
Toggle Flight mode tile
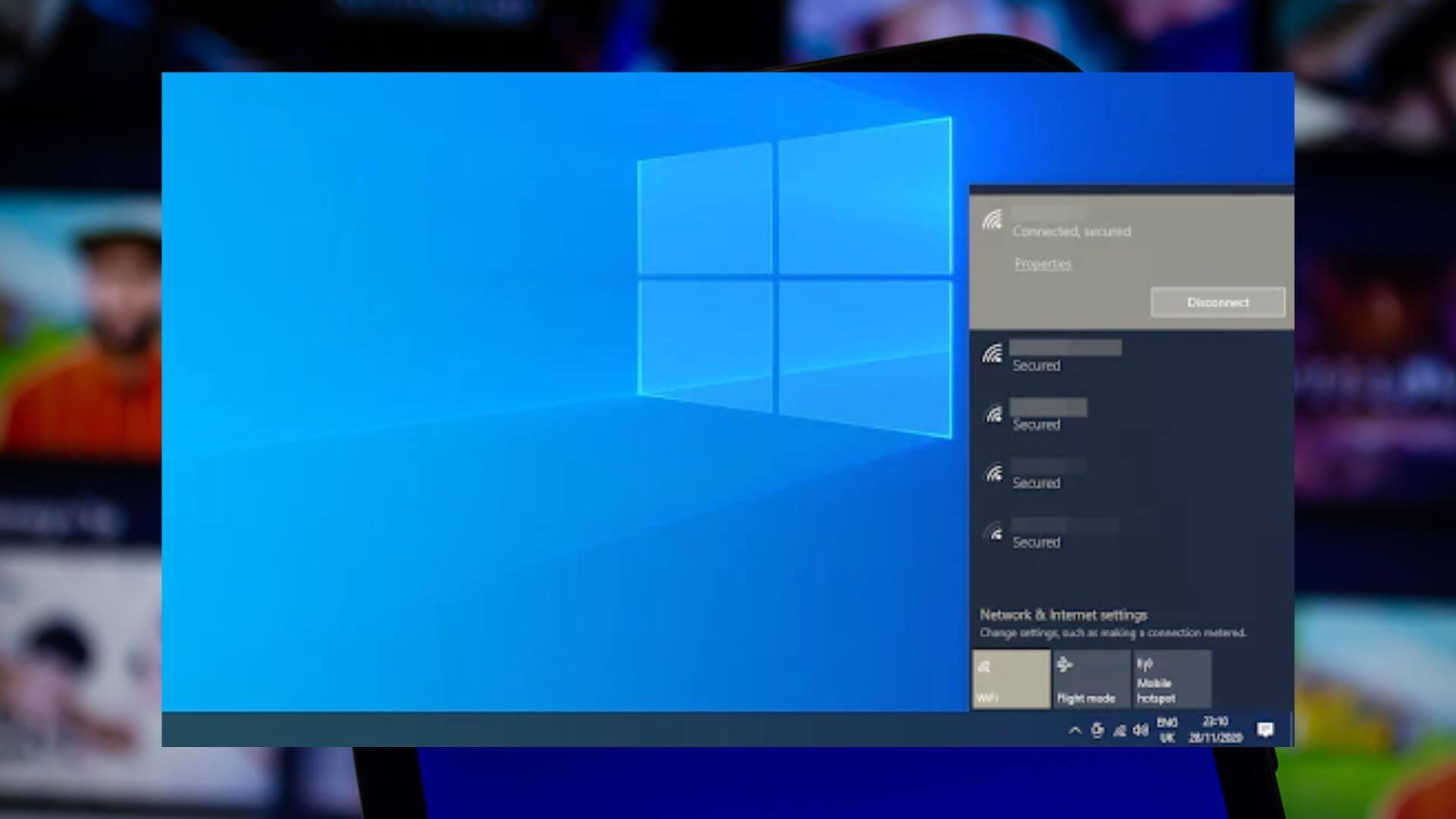[x=1091, y=679]
